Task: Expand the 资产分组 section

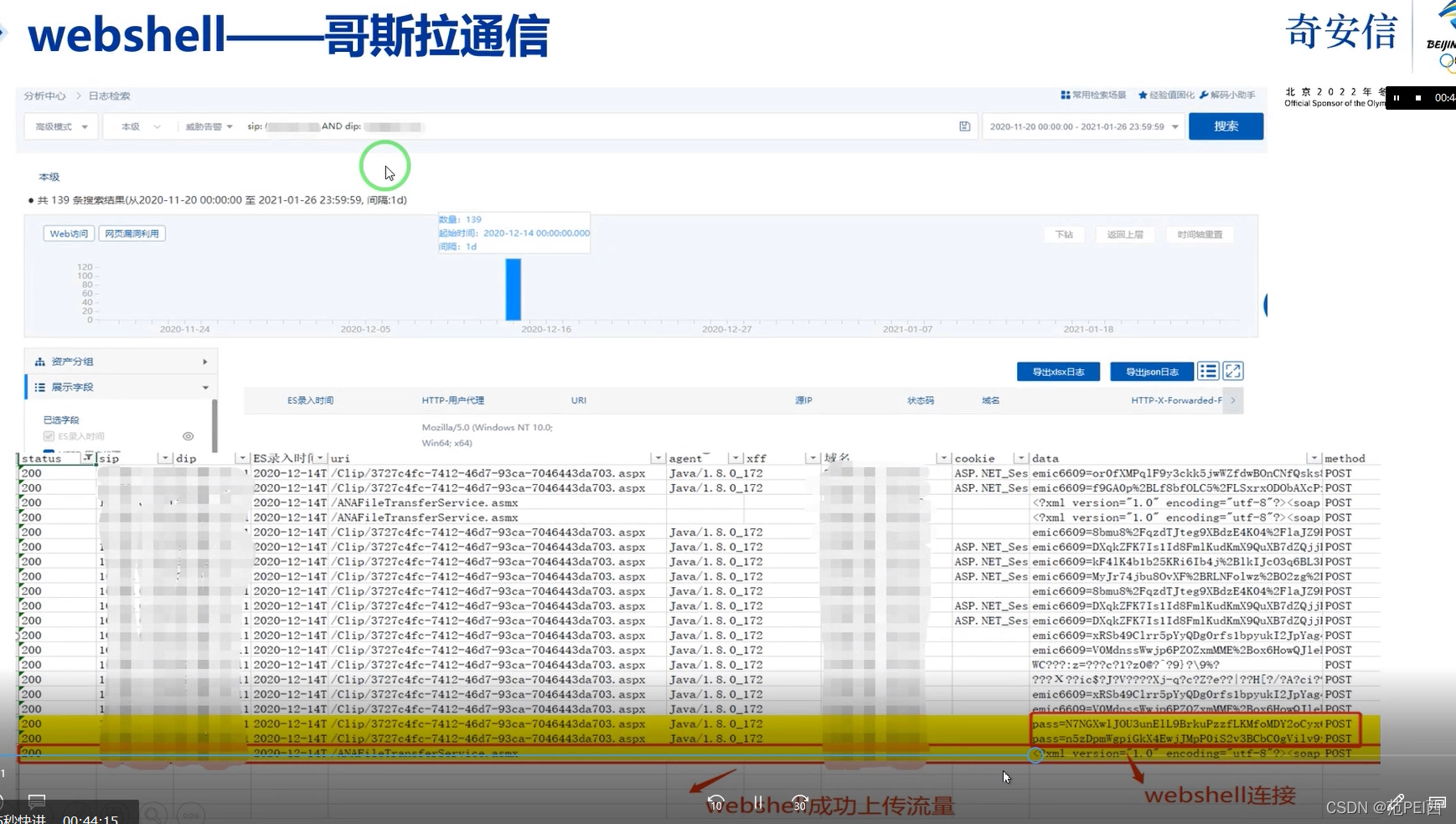Action: point(205,362)
